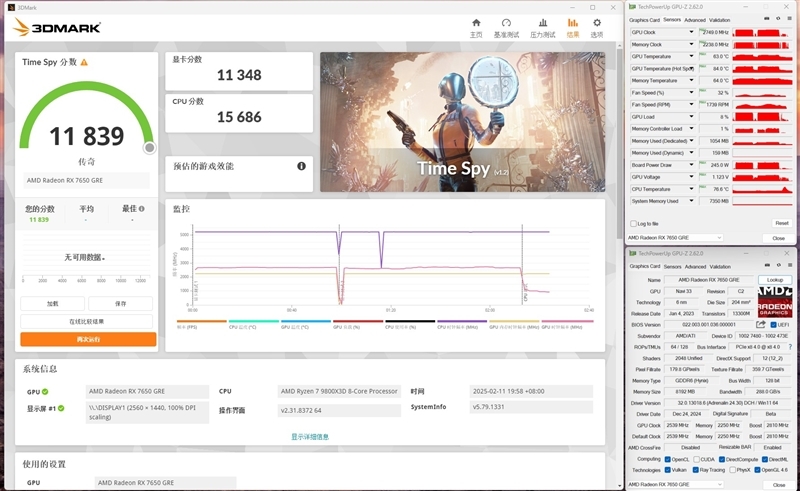The image size is (800, 491).
Task: Open the Board Power Draw sensor dropdown
Action: click(x=692, y=165)
